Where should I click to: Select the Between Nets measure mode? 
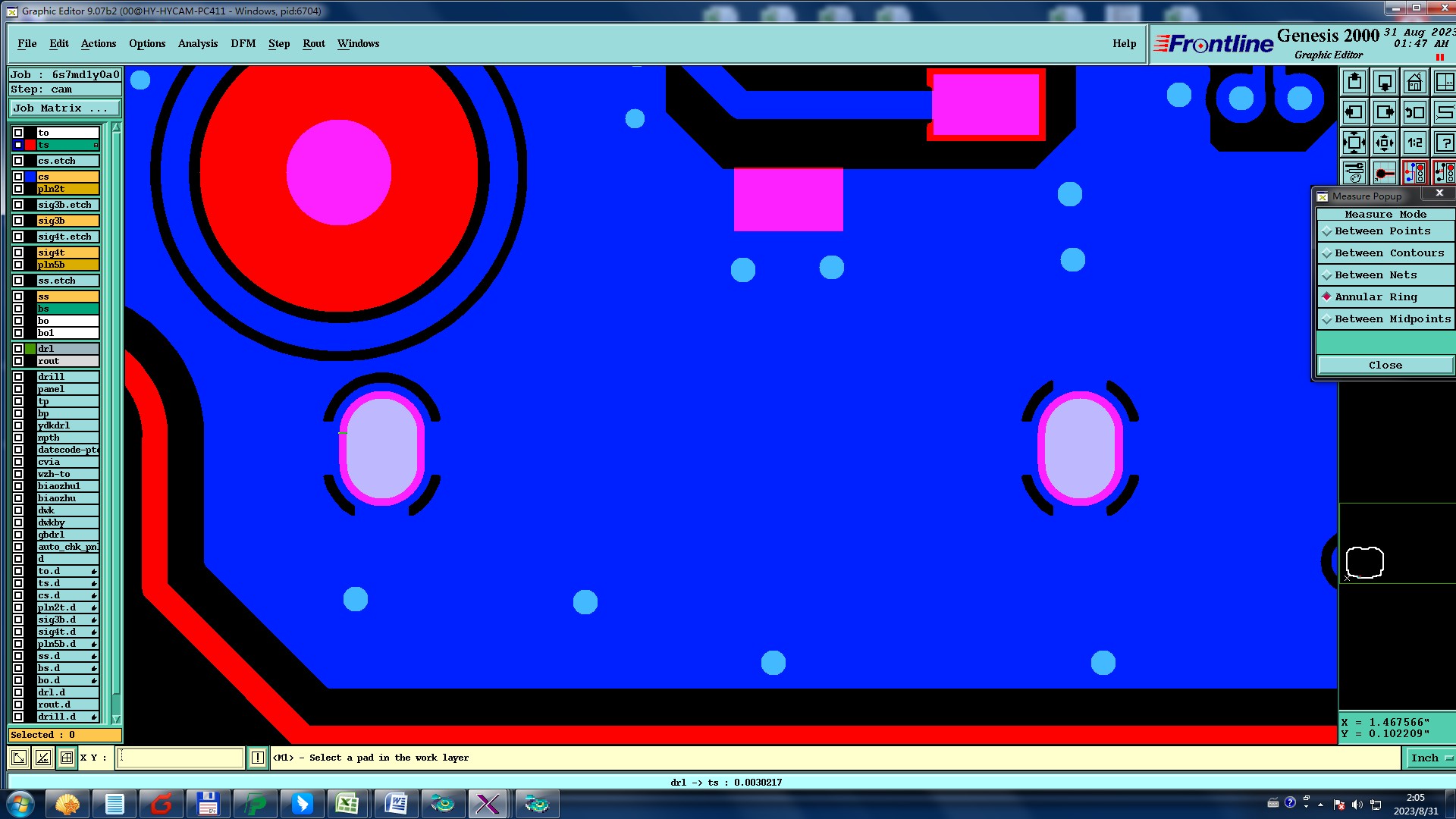[1375, 275]
